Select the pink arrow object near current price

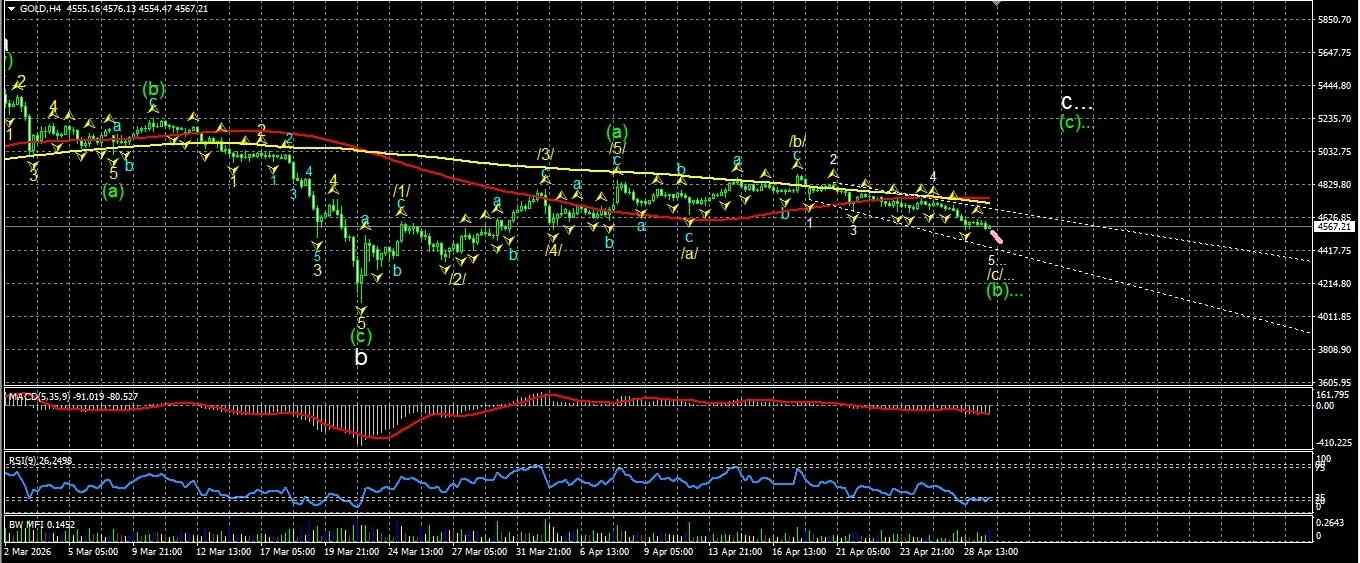(x=996, y=237)
